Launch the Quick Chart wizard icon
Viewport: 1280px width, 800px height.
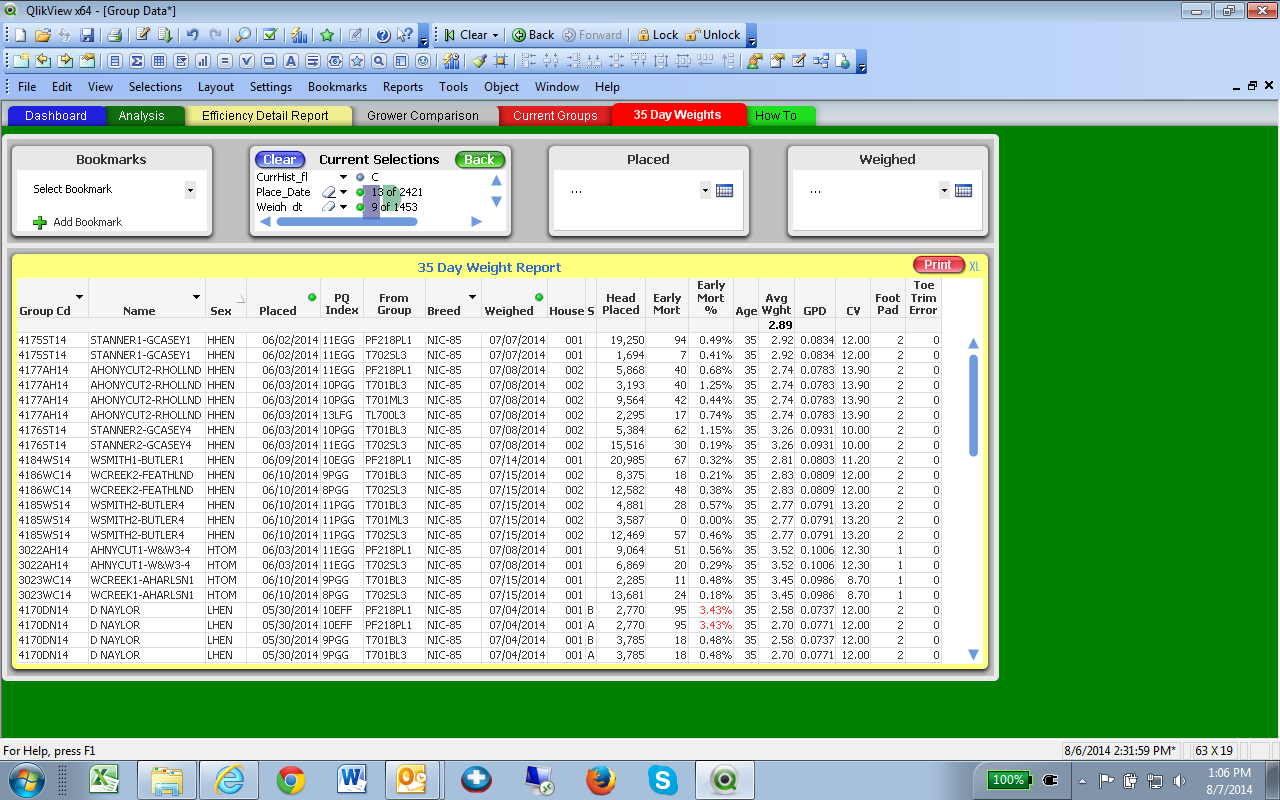click(x=299, y=35)
